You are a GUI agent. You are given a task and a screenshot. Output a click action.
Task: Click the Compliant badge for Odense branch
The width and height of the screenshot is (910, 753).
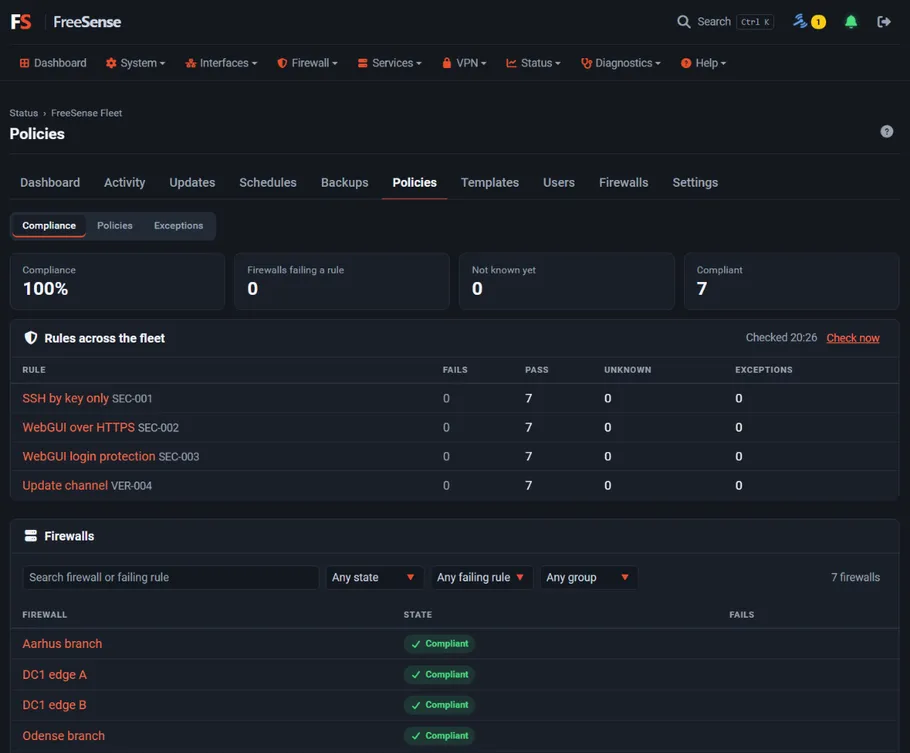click(x=439, y=736)
